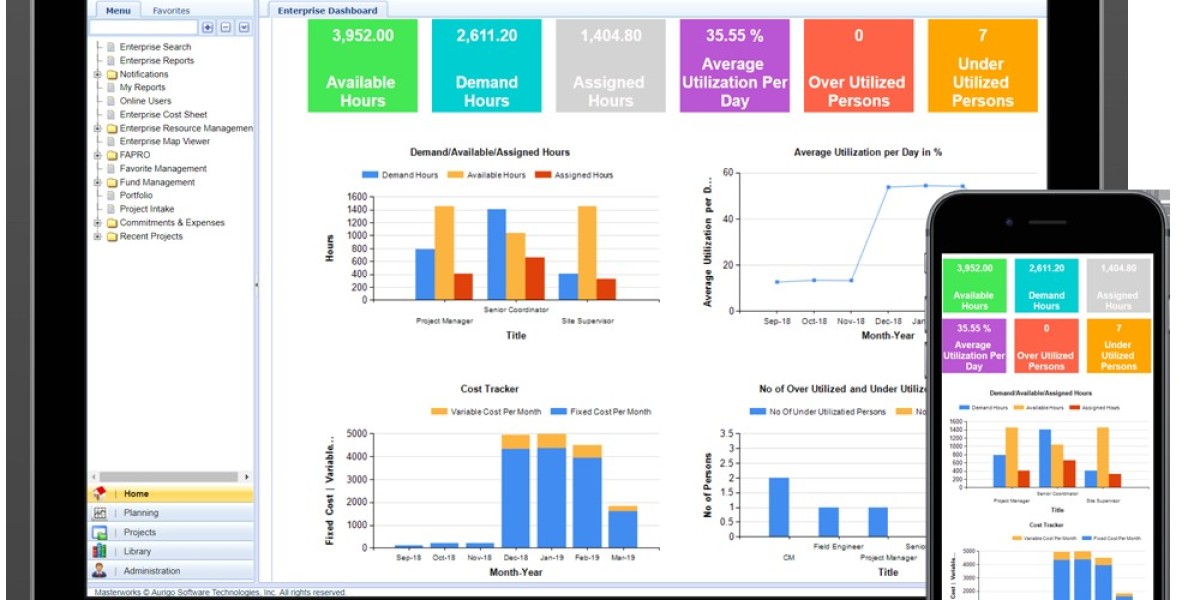Click the FAPRO folder icon
The image size is (1200, 600).
pyautogui.click(x=112, y=155)
